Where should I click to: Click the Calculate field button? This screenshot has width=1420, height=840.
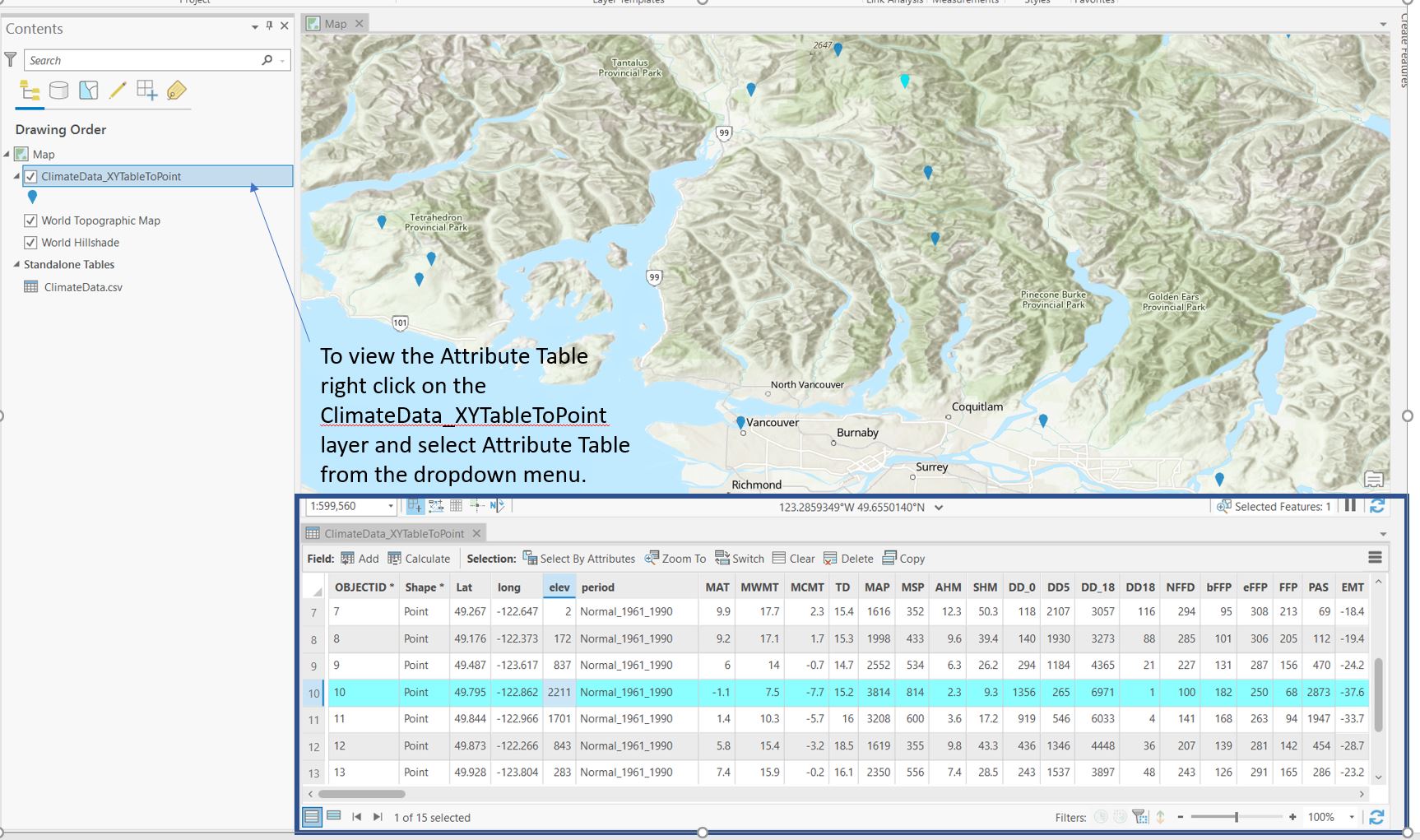point(419,559)
